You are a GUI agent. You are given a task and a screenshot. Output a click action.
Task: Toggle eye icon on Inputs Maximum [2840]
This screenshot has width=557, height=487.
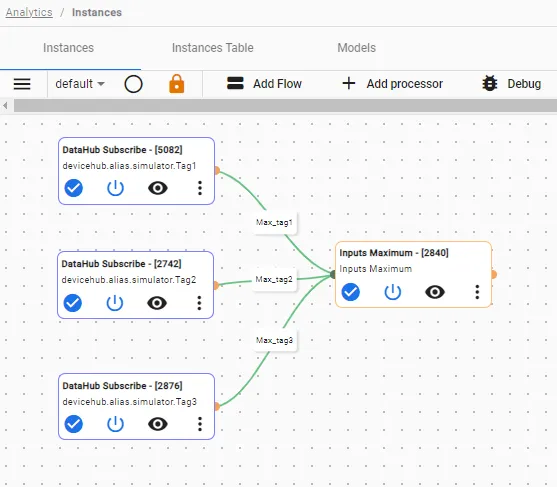[x=435, y=292]
